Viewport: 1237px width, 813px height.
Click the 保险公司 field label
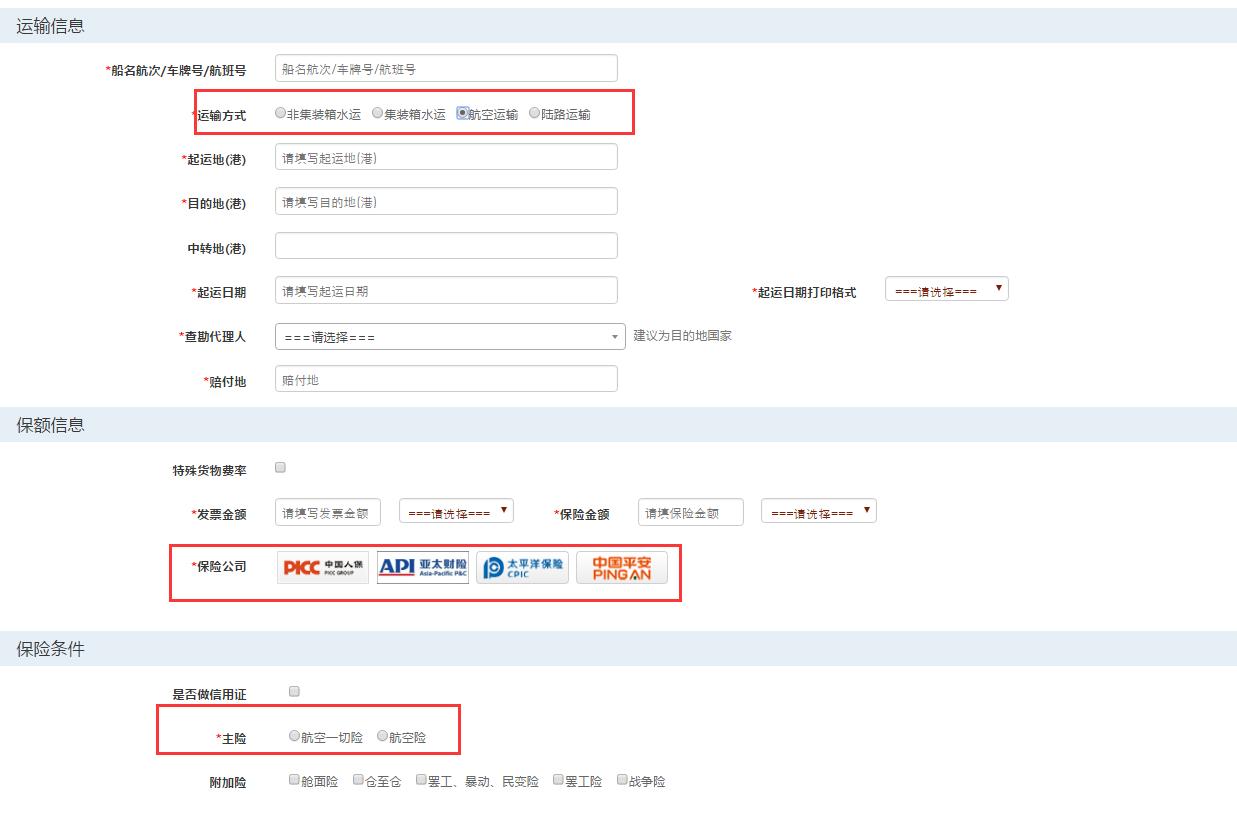(x=219, y=567)
